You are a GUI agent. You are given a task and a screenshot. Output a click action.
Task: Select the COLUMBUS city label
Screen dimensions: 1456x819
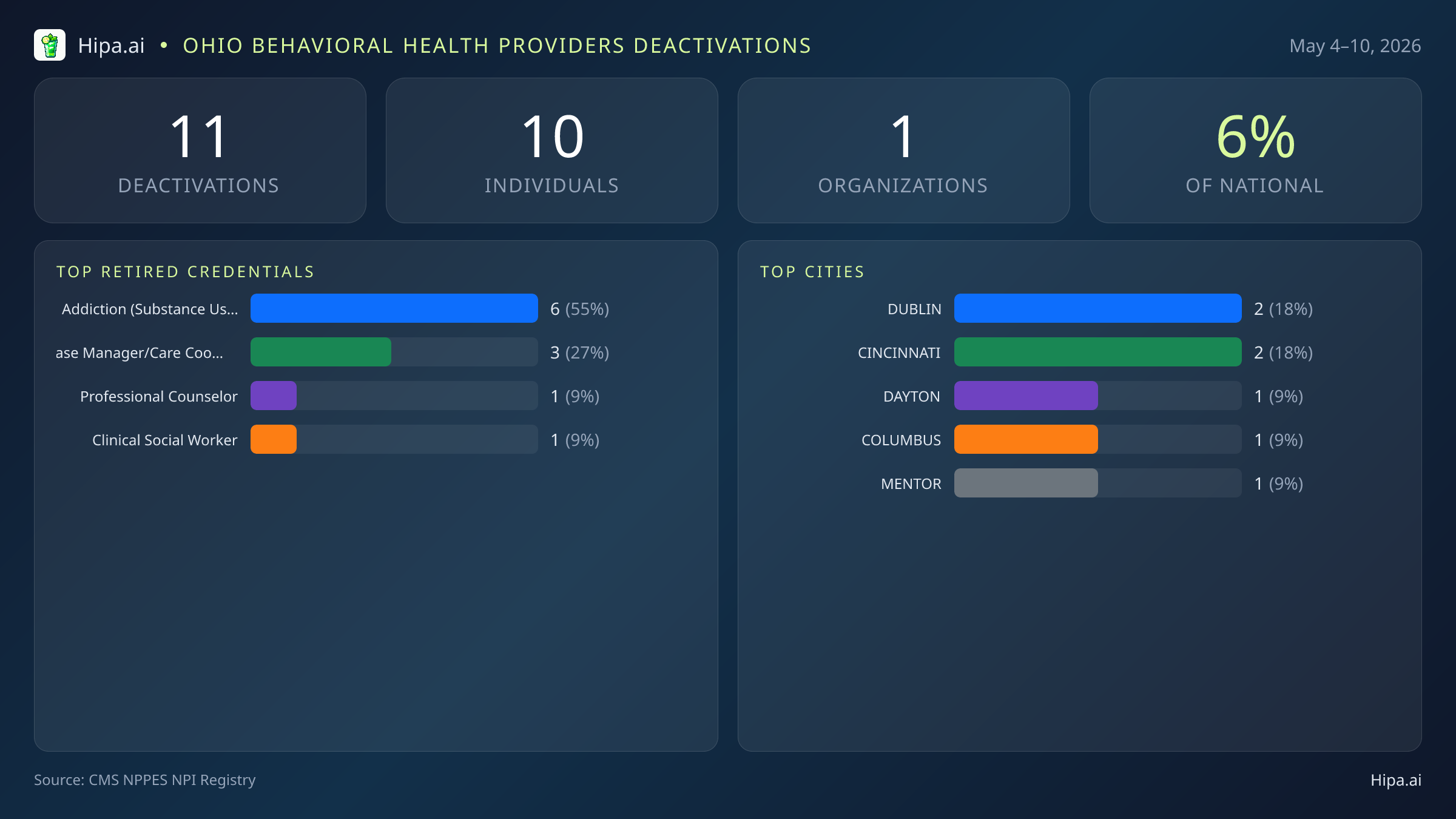point(902,440)
